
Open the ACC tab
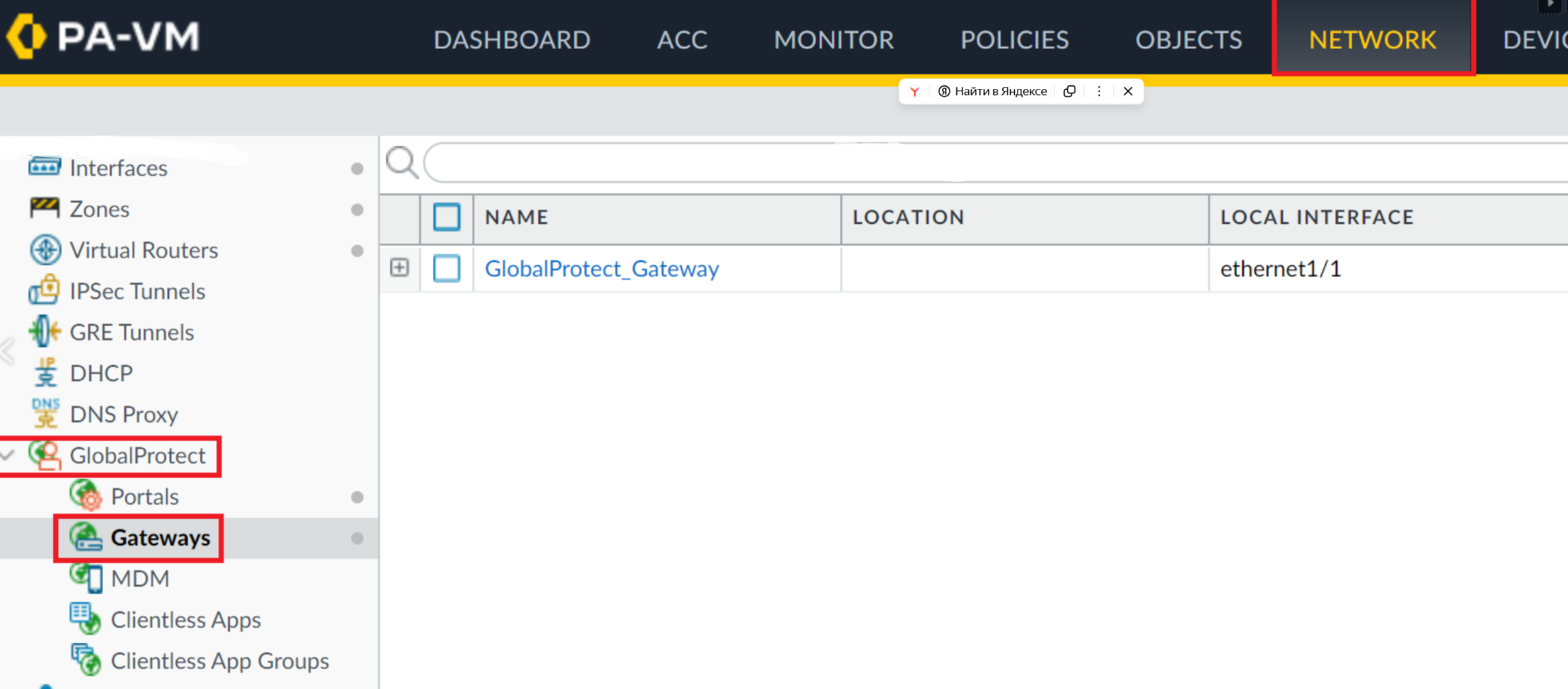coord(682,40)
